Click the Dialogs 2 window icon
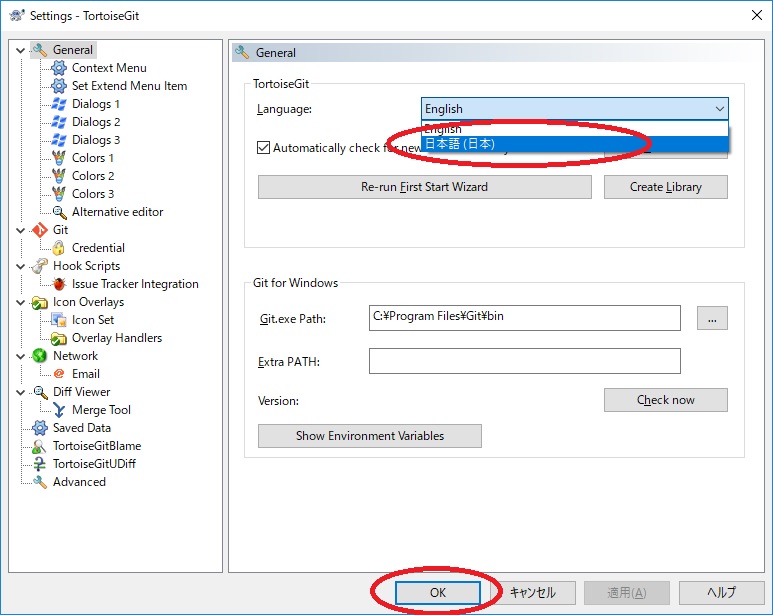Screen dimensions: 773x615 click(x=59, y=122)
